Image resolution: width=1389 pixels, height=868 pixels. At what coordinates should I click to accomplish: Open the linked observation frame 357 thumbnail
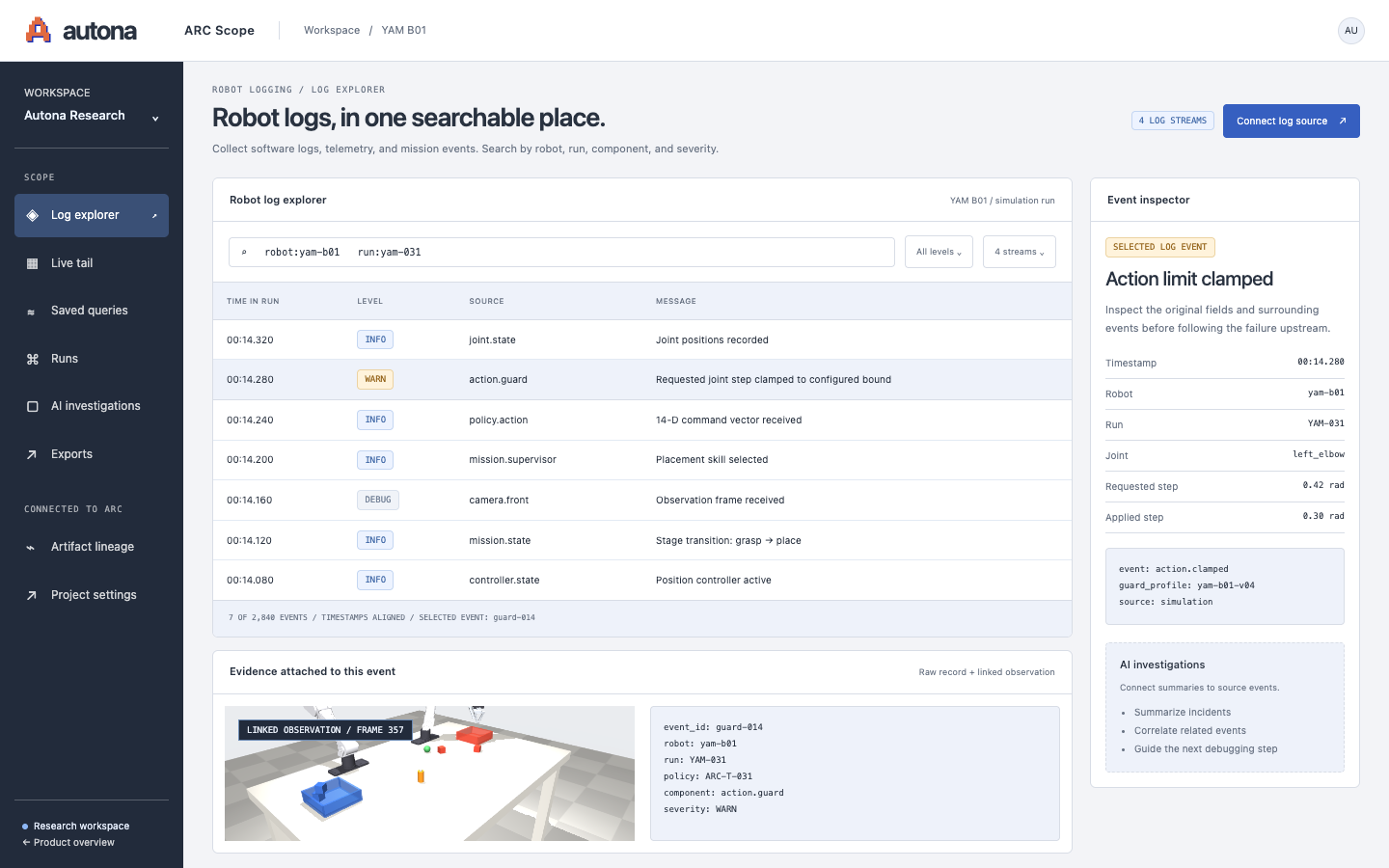tap(429, 773)
